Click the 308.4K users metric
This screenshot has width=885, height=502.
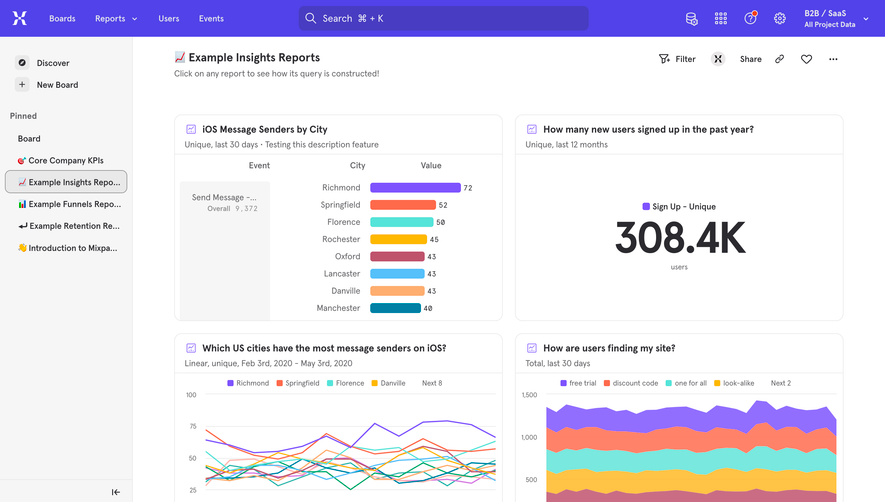pos(680,238)
